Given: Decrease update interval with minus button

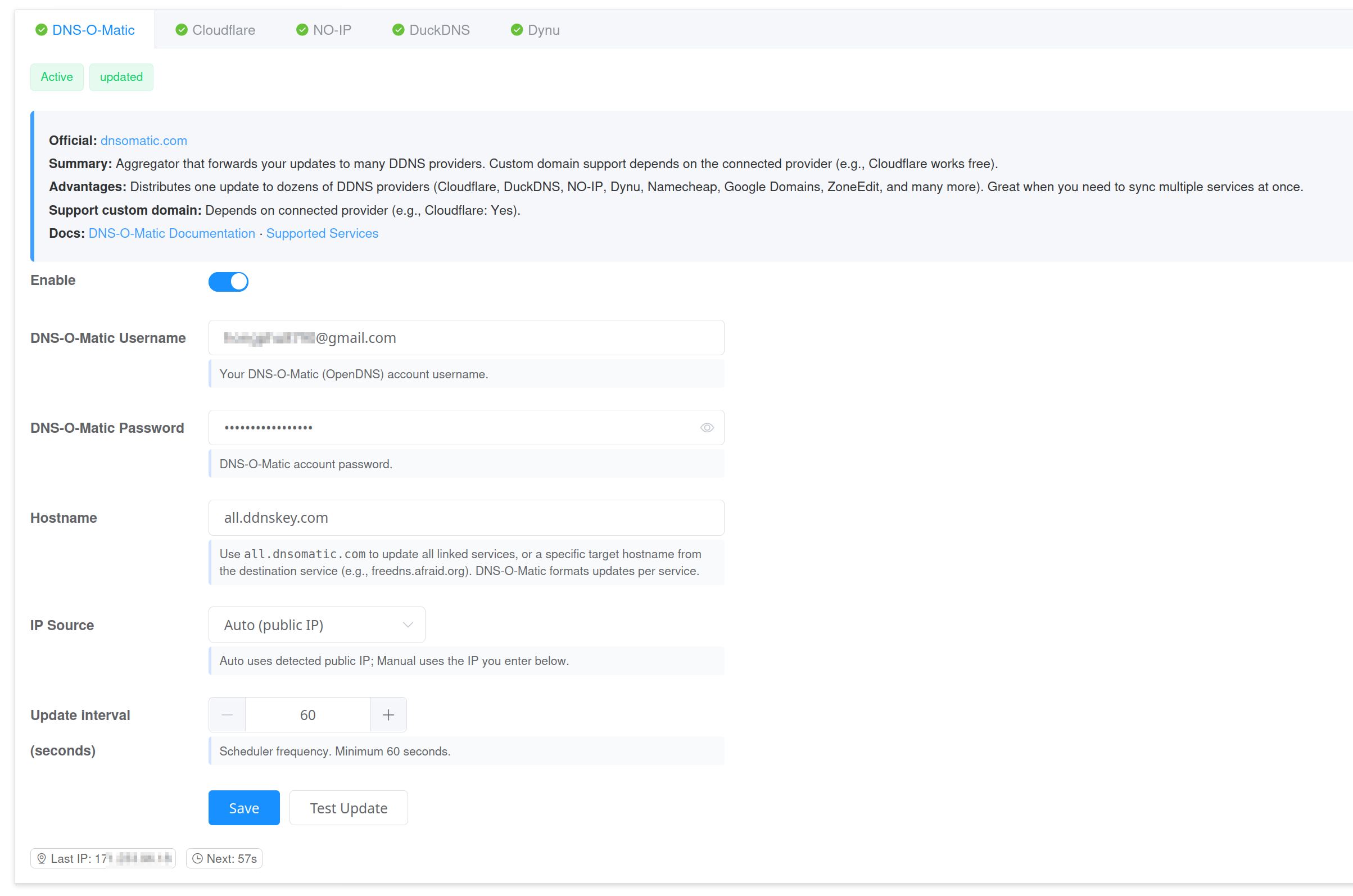Looking at the screenshot, I should (227, 715).
